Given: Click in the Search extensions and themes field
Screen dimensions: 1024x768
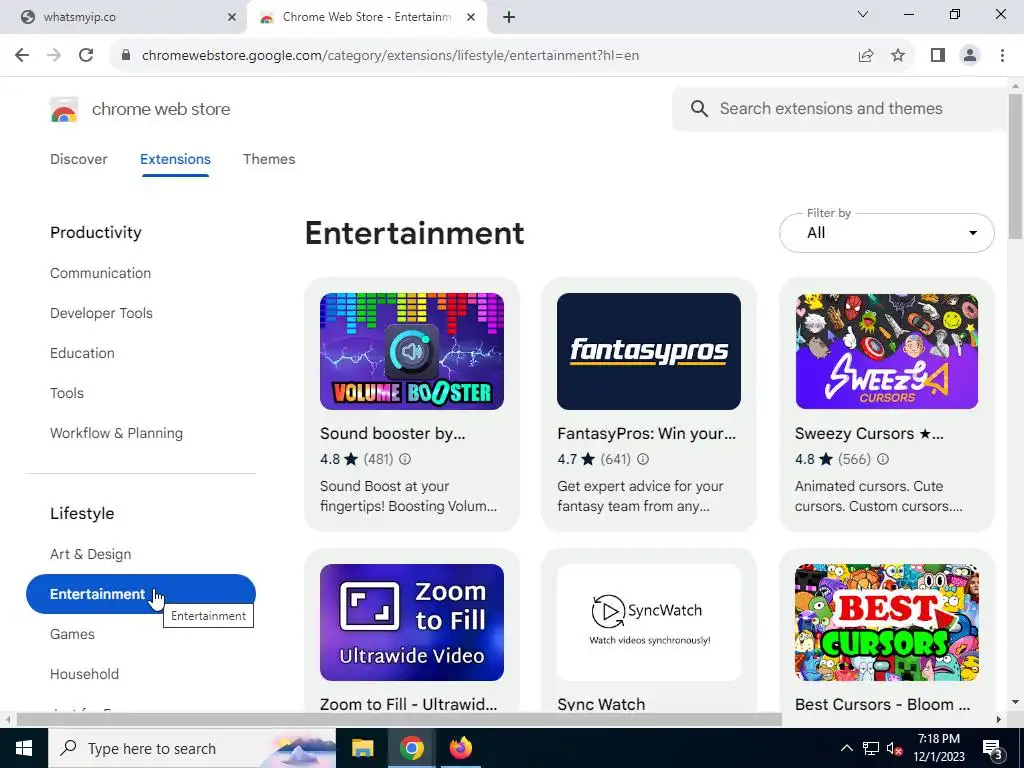Looking at the screenshot, I should [x=842, y=108].
